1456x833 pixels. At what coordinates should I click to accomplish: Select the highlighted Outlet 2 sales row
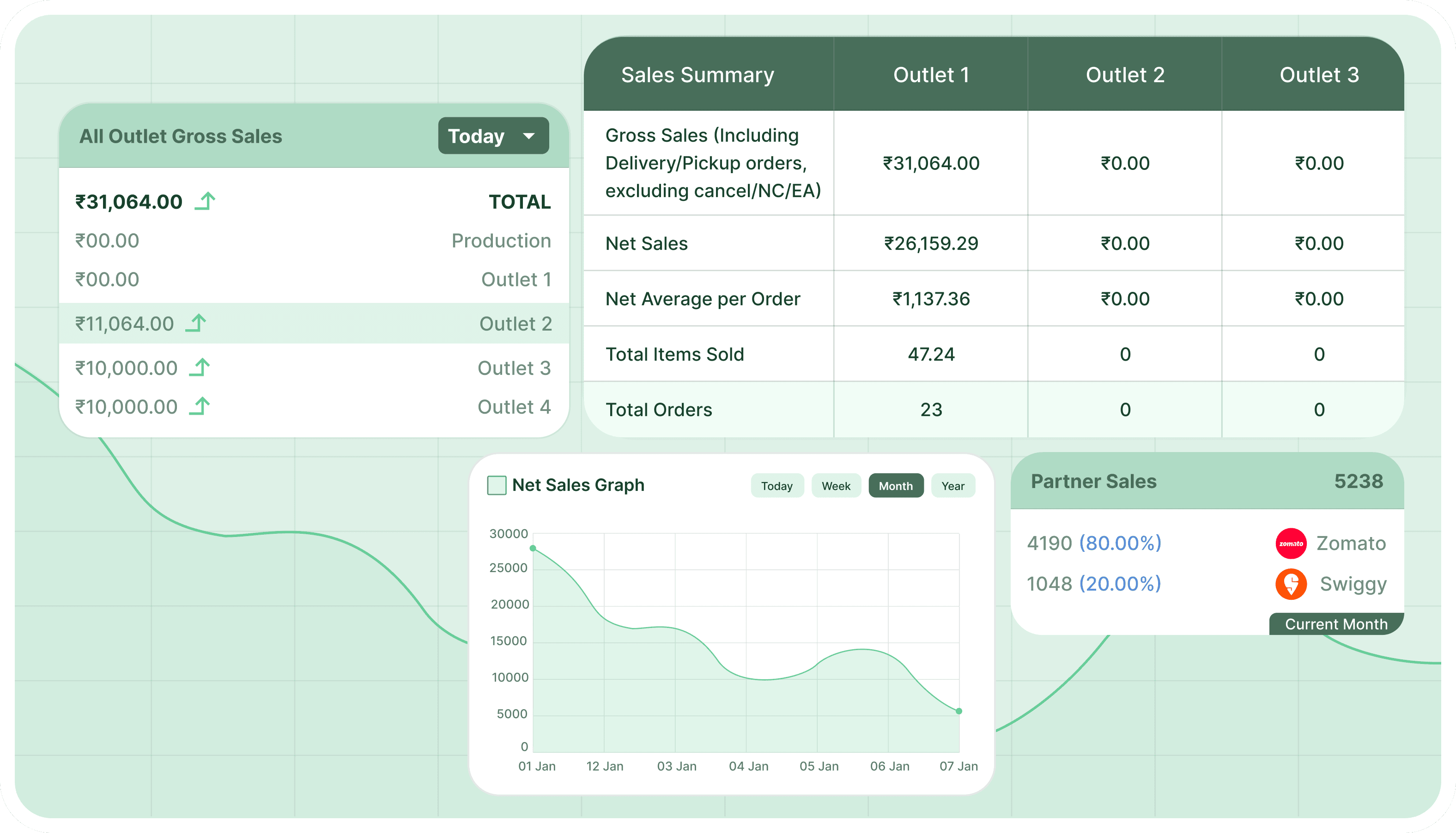[x=314, y=324]
